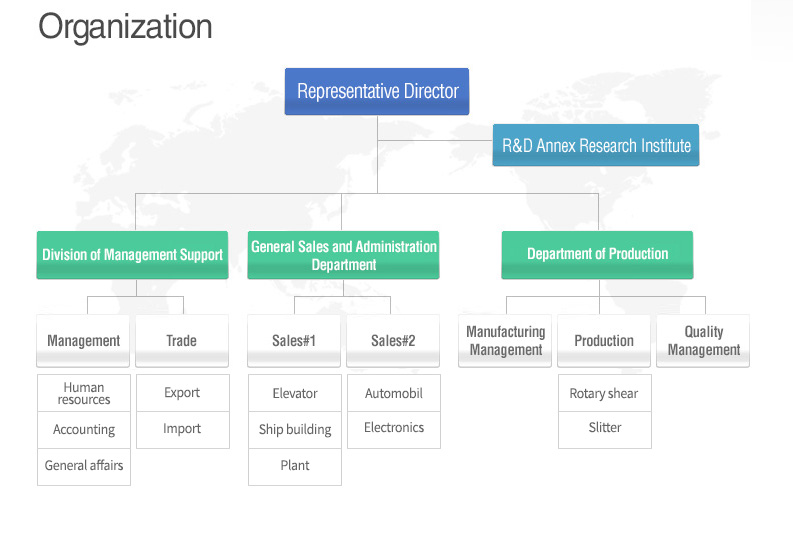Select the Trade unit box
793x539 pixels.
(182, 341)
